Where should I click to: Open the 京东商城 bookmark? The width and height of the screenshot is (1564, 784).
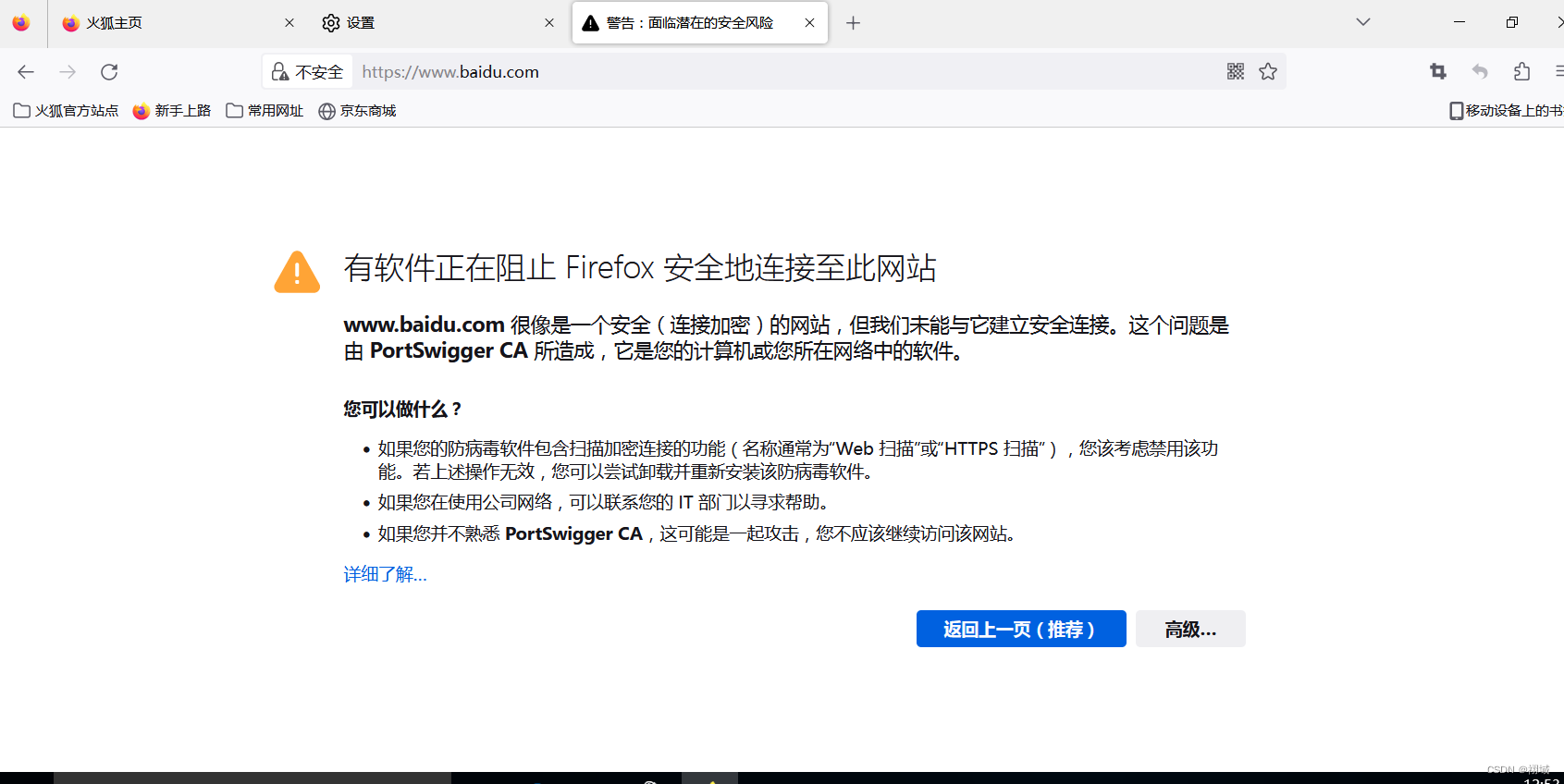click(357, 111)
